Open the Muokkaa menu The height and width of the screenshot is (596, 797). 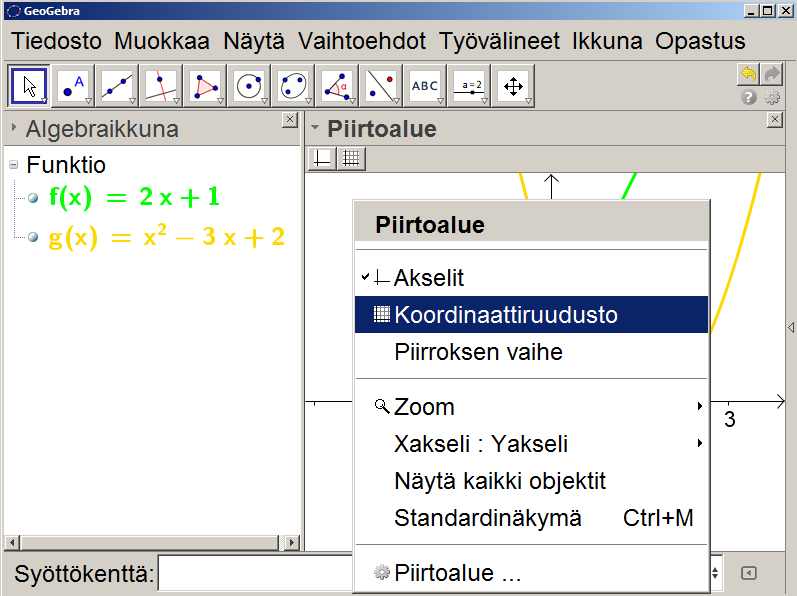(x=162, y=41)
